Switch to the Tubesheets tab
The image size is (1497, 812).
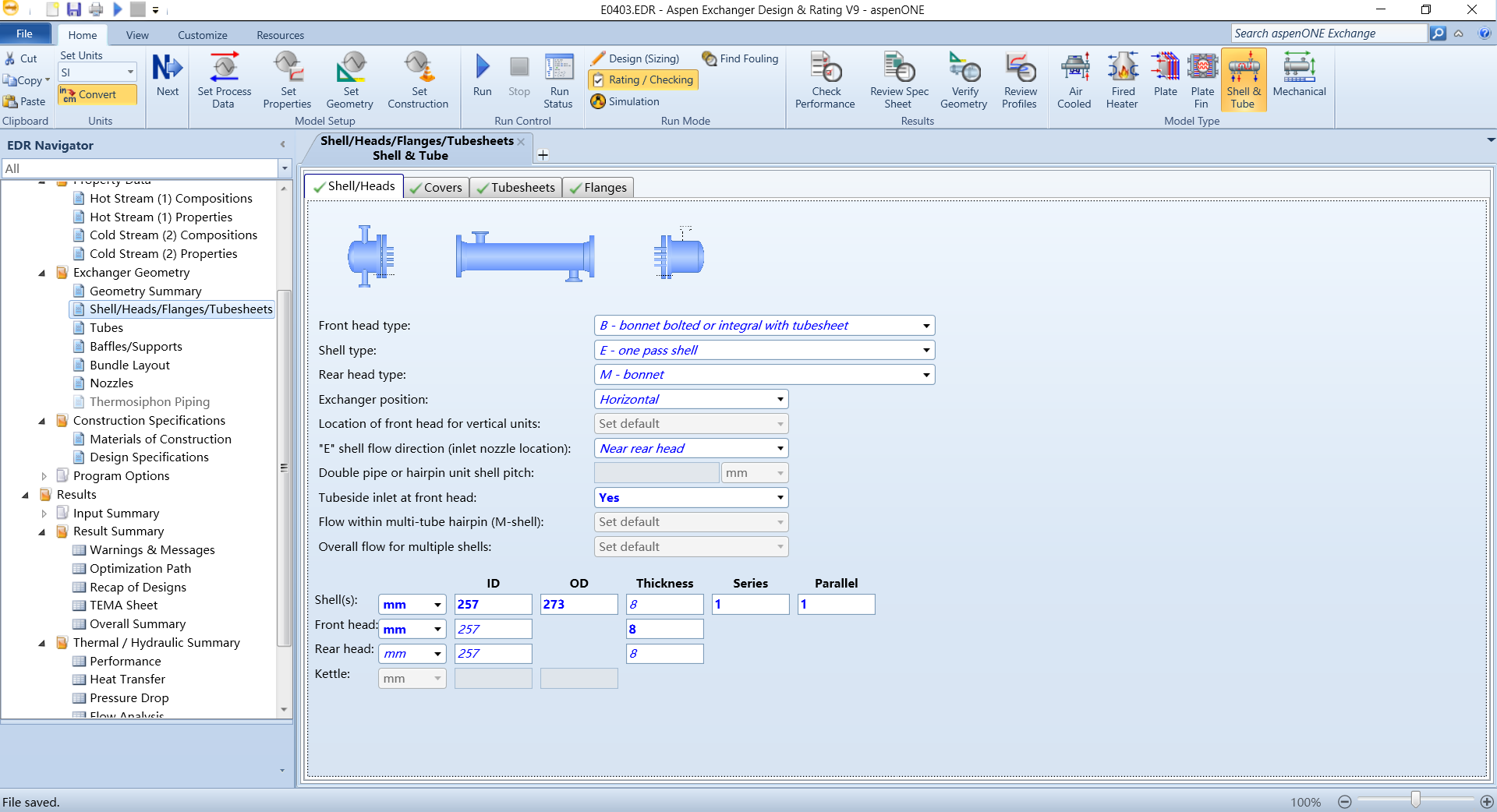coord(516,188)
